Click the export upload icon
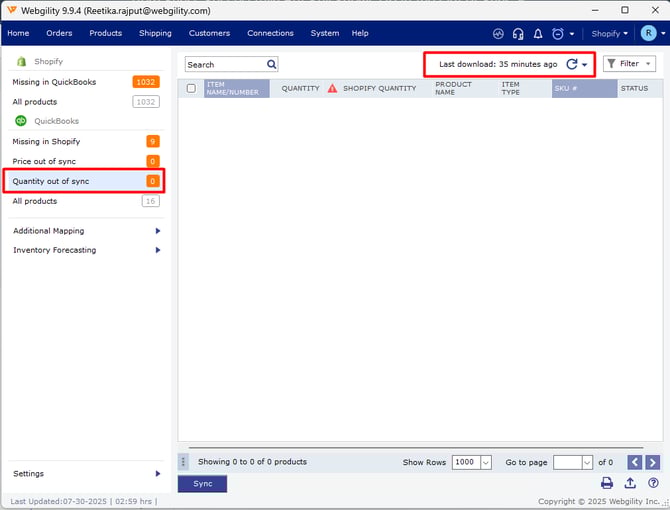 pyautogui.click(x=630, y=483)
